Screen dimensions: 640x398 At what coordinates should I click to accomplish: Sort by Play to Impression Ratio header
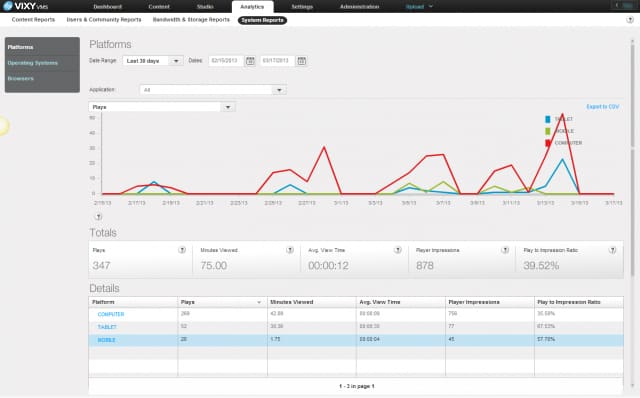(x=579, y=302)
